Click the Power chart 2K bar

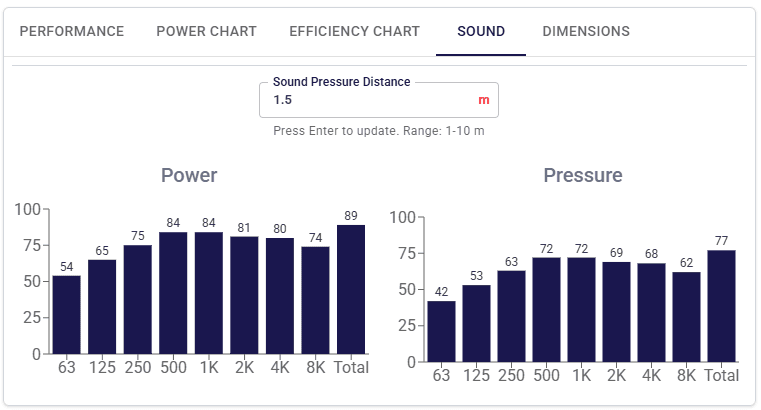[244, 295]
